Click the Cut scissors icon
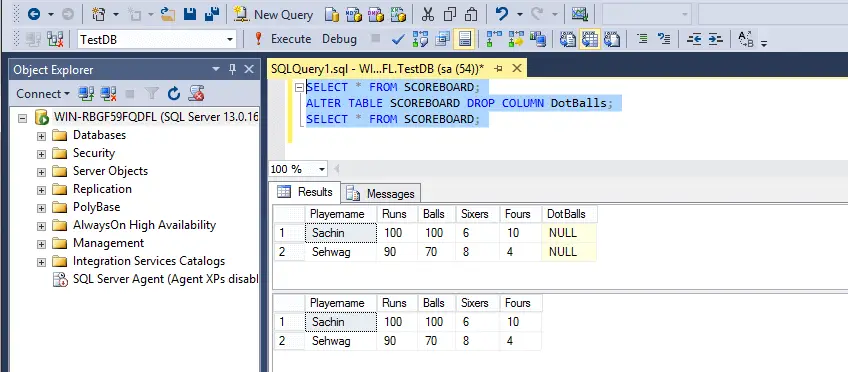The height and width of the screenshot is (372, 848). coord(428,15)
